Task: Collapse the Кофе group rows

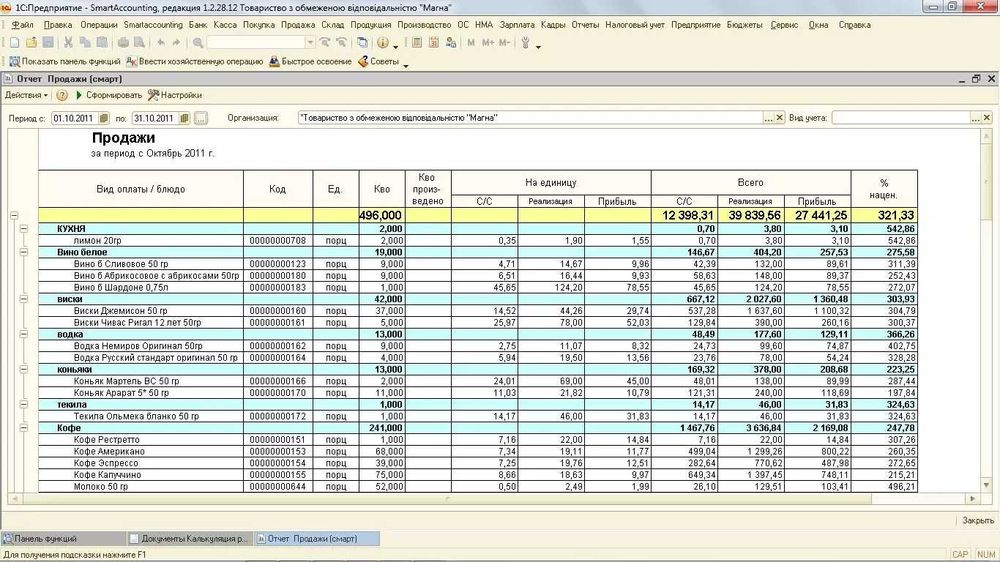Action: (24, 427)
